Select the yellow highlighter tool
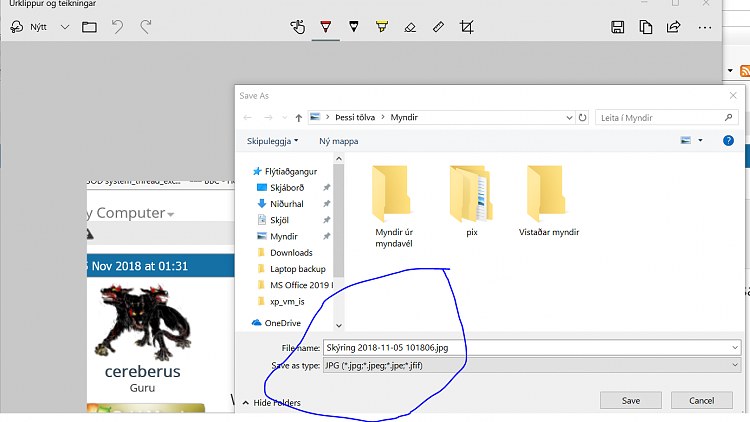This screenshot has height=422, width=750. [x=382, y=27]
